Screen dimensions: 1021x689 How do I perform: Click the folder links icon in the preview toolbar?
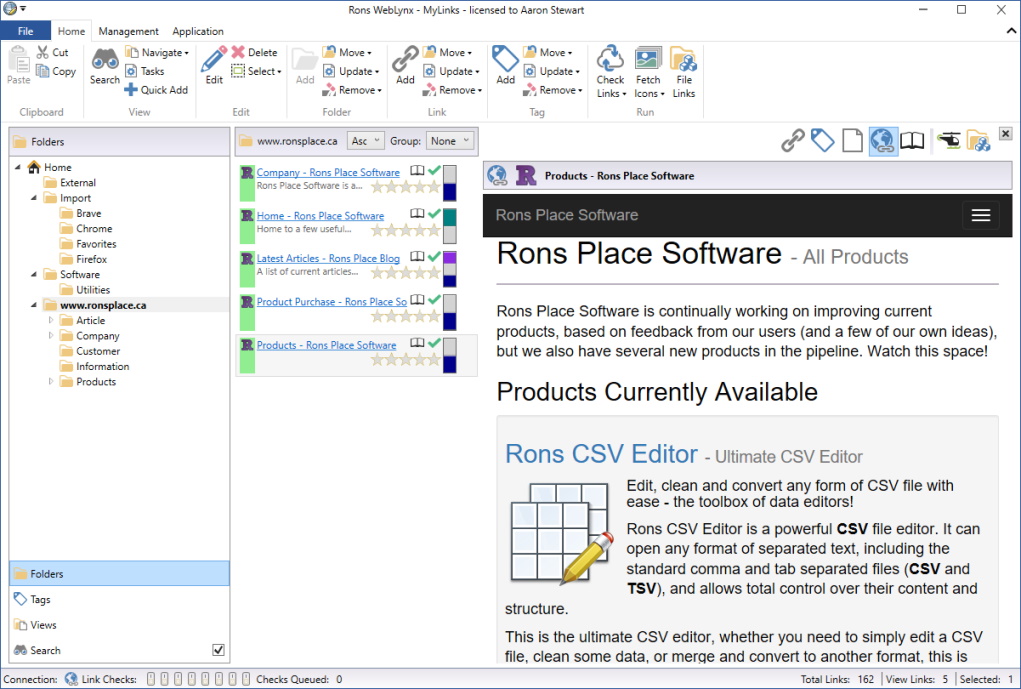(978, 140)
